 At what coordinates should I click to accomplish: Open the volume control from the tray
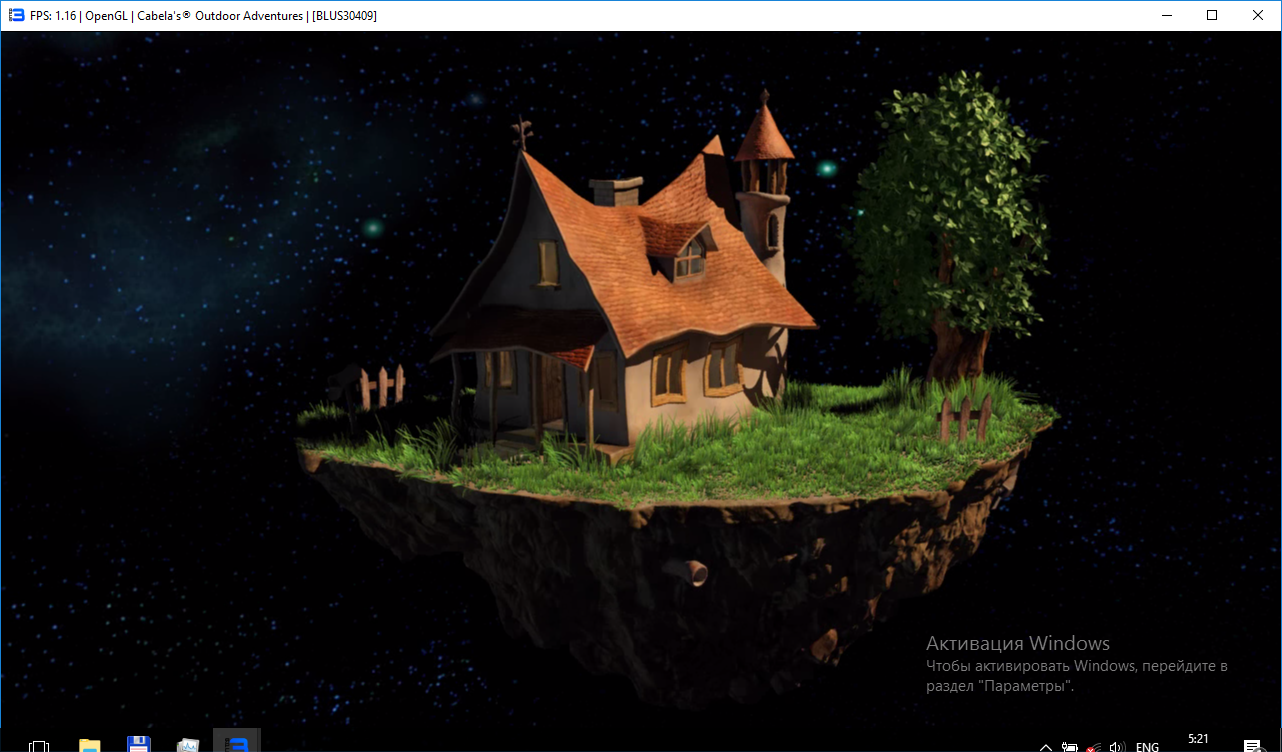pyautogui.click(x=1117, y=746)
